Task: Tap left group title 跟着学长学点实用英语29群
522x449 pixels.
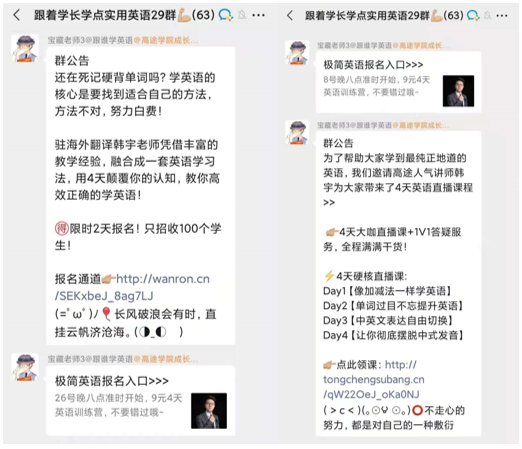Action: [x=105, y=15]
